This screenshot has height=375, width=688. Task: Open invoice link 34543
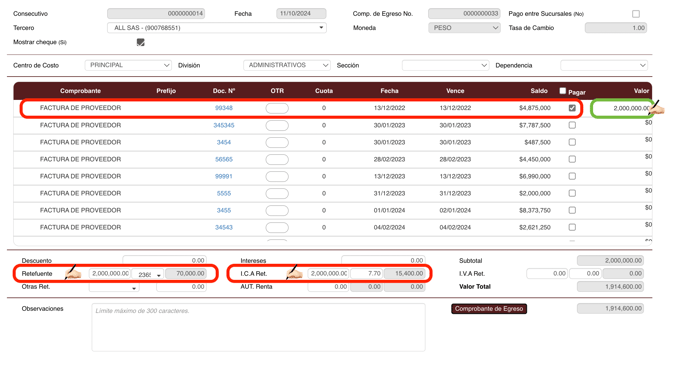[x=224, y=227]
